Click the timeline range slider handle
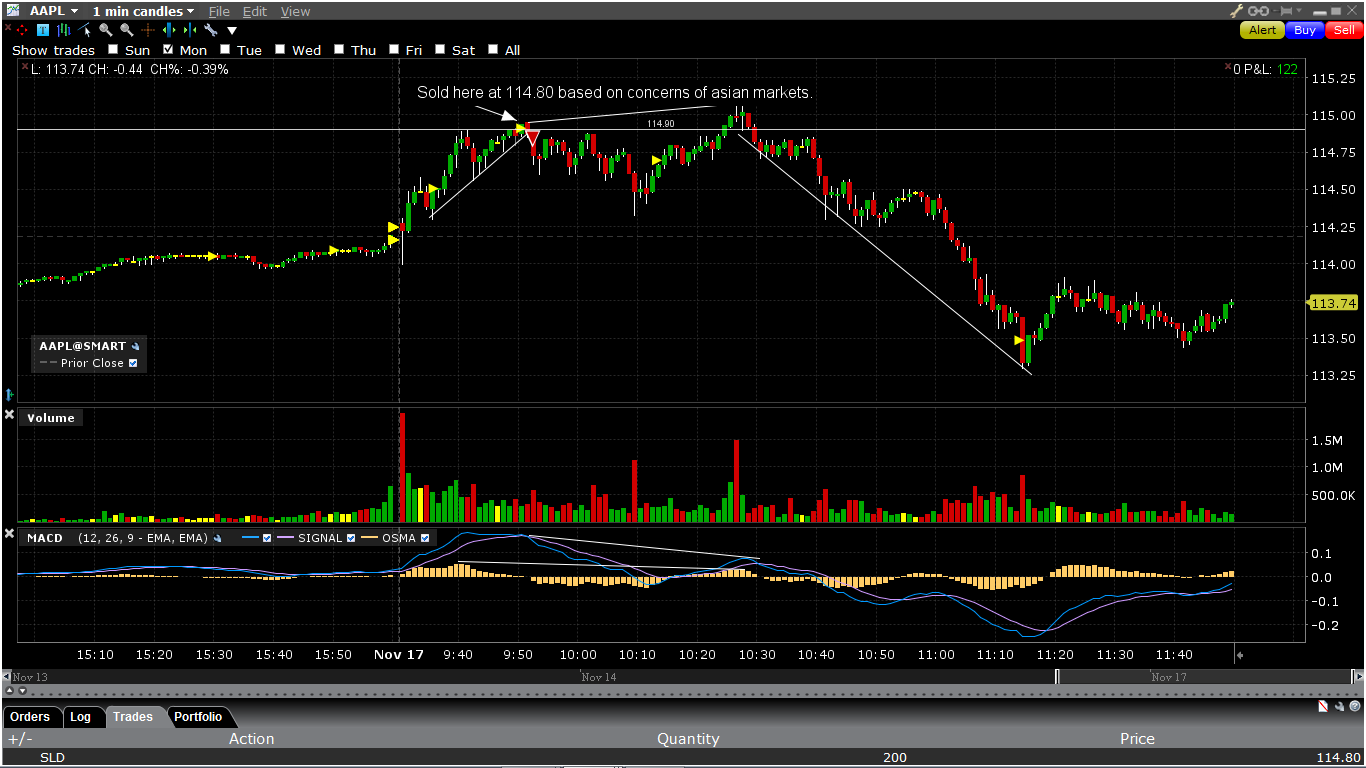This screenshot has width=1366, height=768. coord(1057,677)
